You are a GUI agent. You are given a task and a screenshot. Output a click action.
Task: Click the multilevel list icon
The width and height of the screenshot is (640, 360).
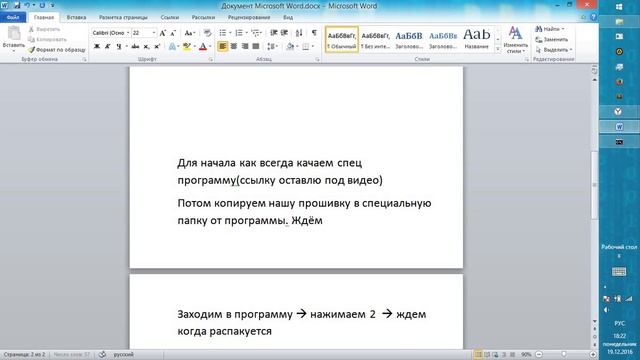[x=255, y=33]
